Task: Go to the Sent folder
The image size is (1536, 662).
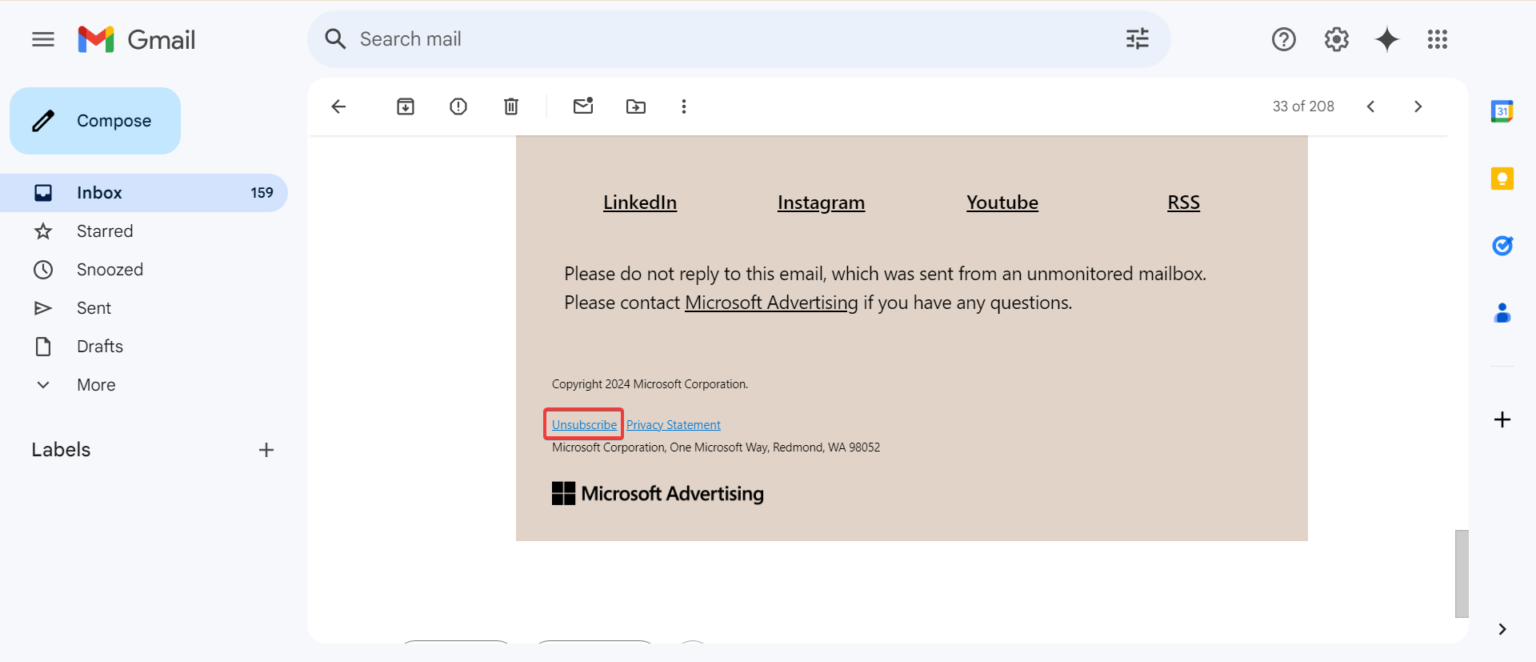Action: [x=94, y=308]
